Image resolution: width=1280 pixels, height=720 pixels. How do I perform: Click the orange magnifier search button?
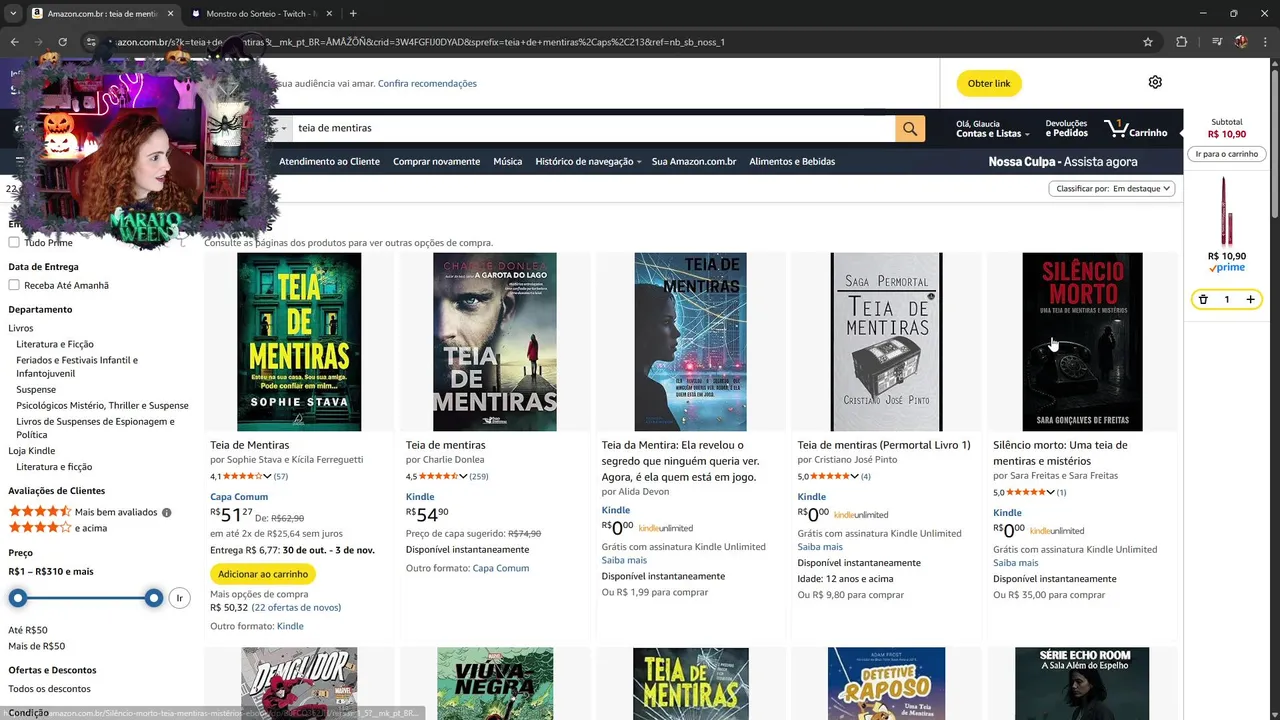point(910,128)
